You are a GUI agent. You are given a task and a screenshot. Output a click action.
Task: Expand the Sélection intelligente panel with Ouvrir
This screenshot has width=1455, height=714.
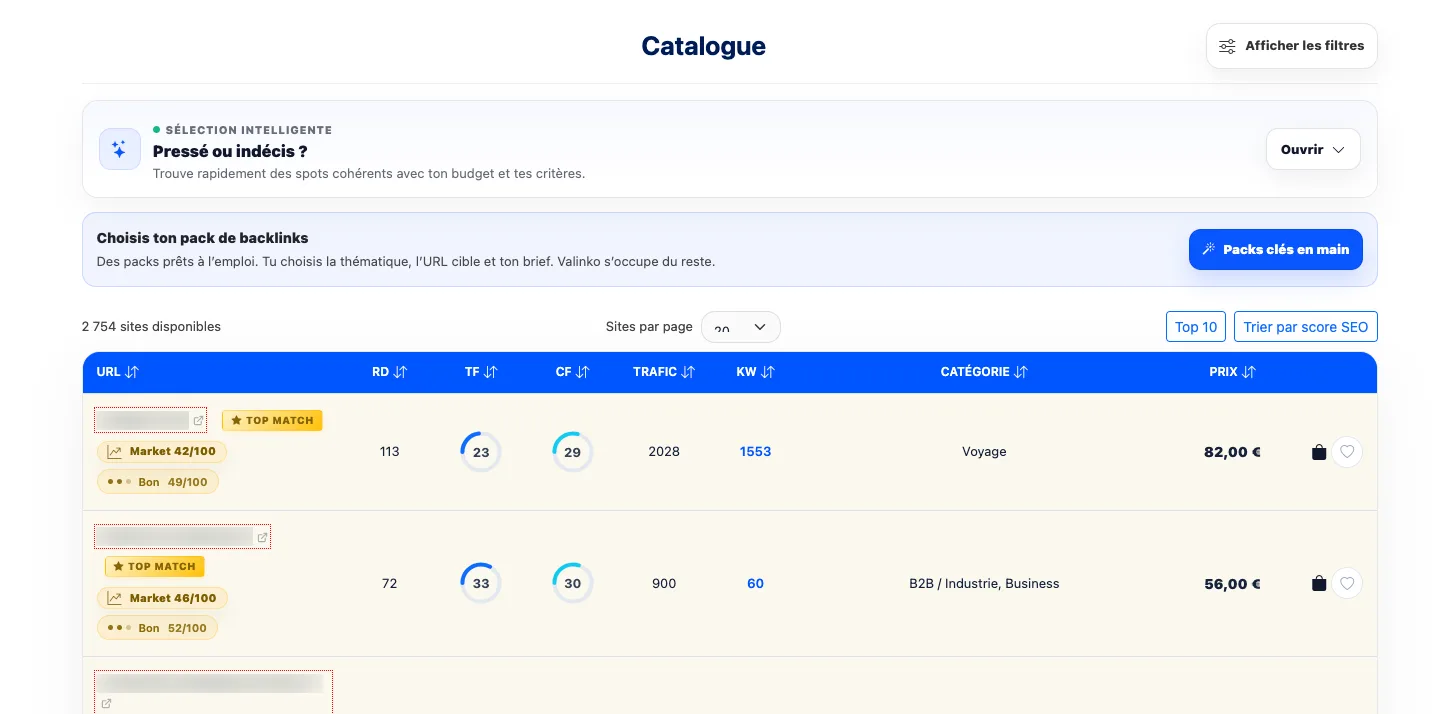(x=1313, y=149)
